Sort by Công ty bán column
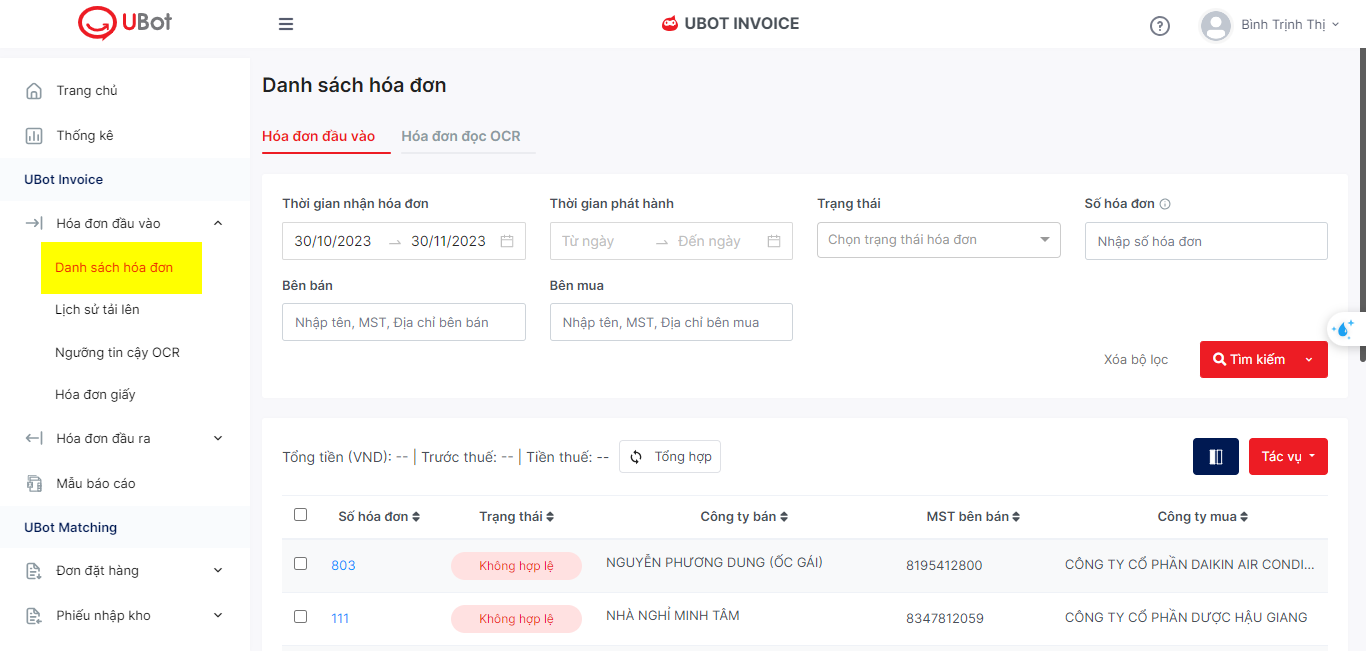This screenshot has height=651, width=1366. (x=744, y=517)
